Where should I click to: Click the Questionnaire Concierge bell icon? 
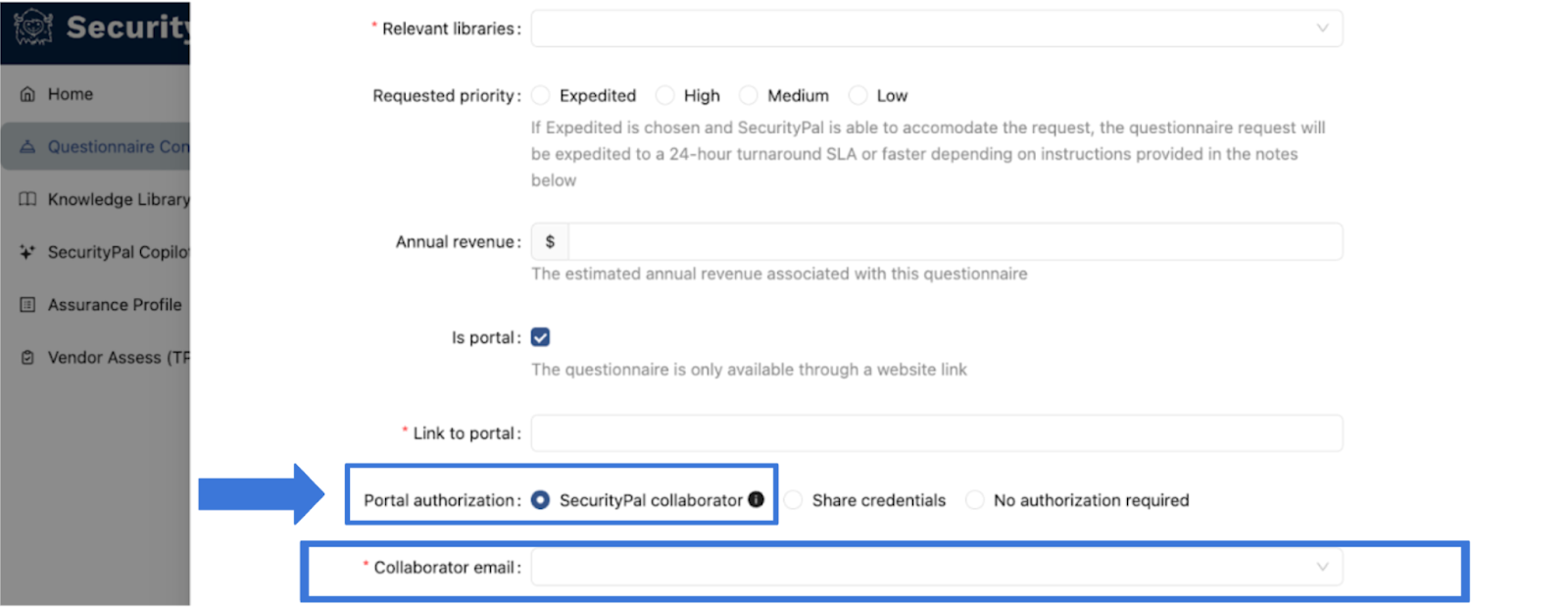[27, 147]
